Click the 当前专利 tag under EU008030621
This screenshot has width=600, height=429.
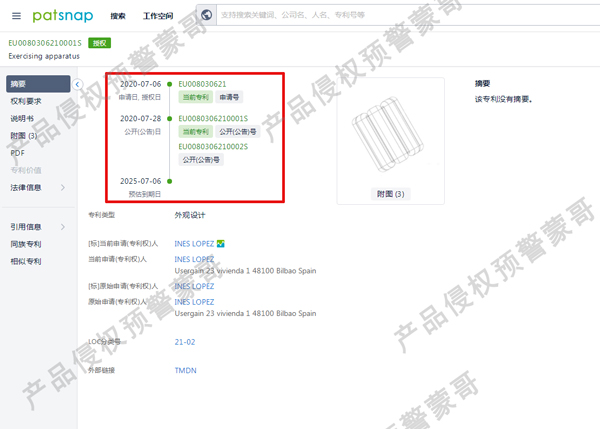196,97
